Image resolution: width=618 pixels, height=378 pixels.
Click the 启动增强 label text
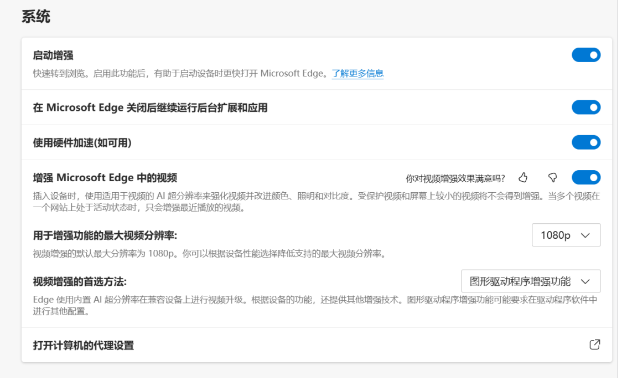[x=53, y=55]
